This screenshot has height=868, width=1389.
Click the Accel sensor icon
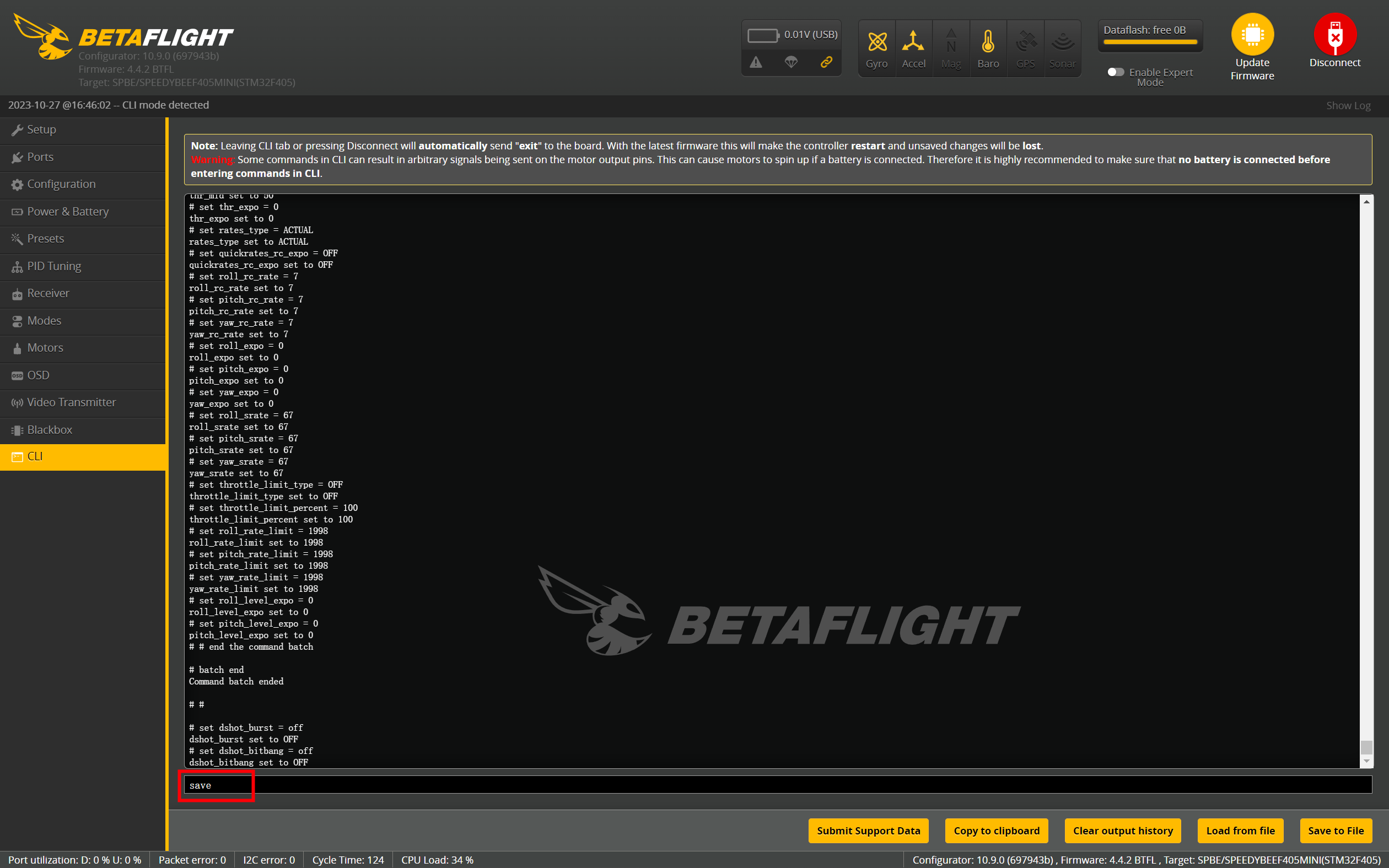click(913, 41)
